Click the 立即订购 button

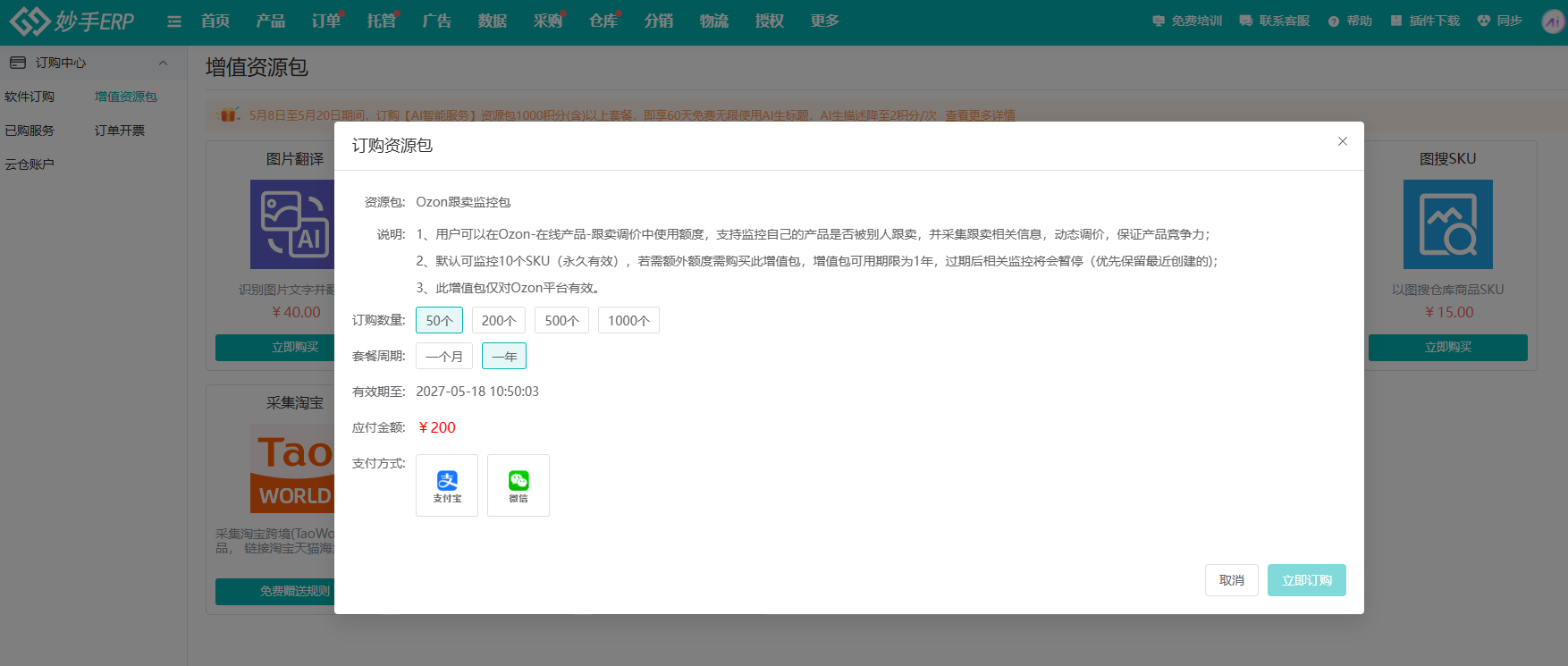[1307, 580]
